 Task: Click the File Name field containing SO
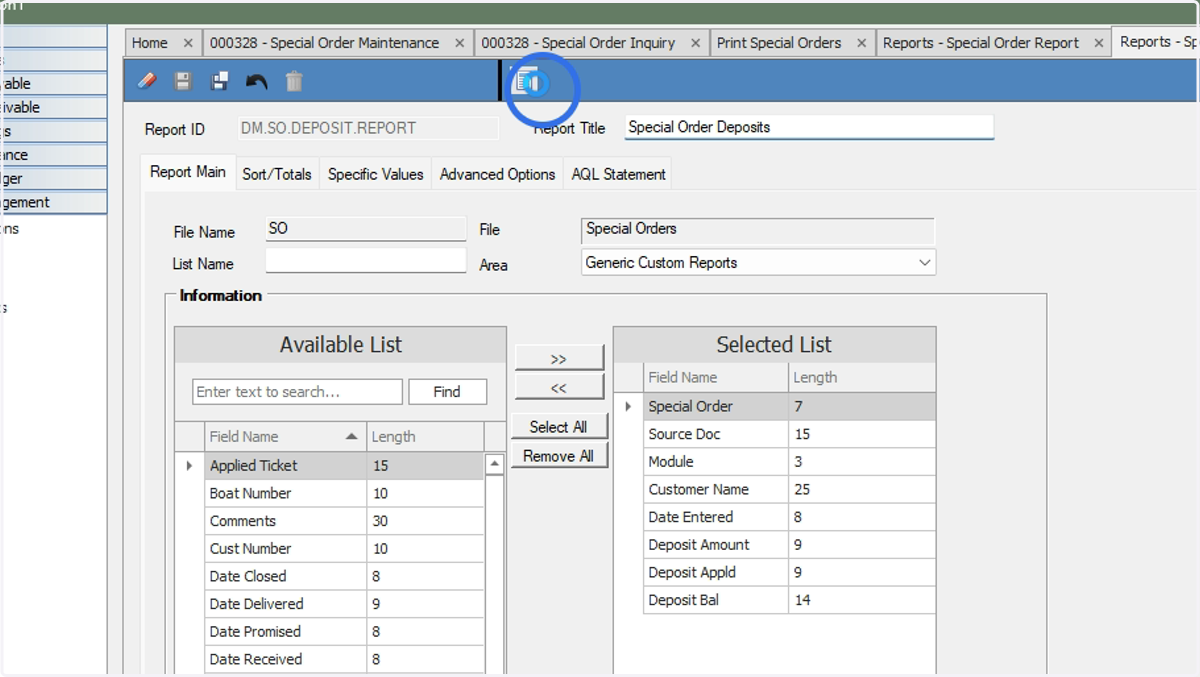(366, 229)
